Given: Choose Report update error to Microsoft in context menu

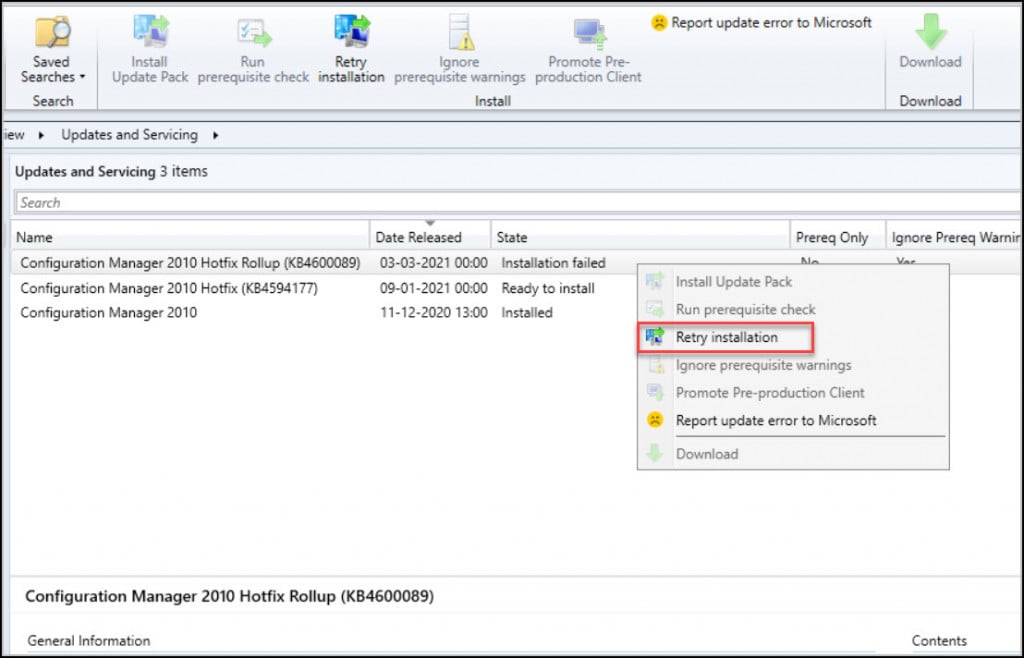Looking at the screenshot, I should pos(793,420).
